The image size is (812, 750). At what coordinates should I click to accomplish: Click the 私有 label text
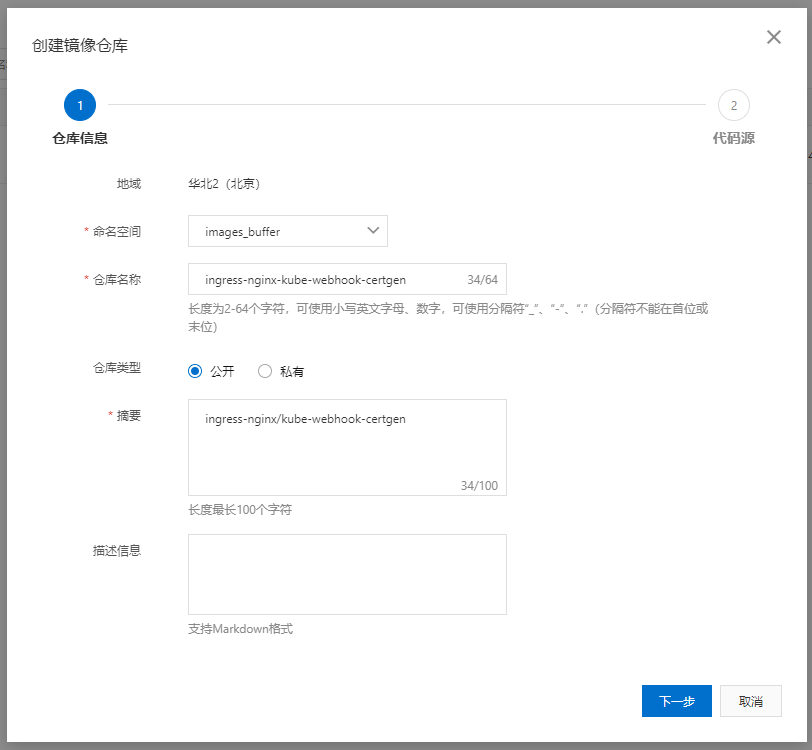point(291,372)
